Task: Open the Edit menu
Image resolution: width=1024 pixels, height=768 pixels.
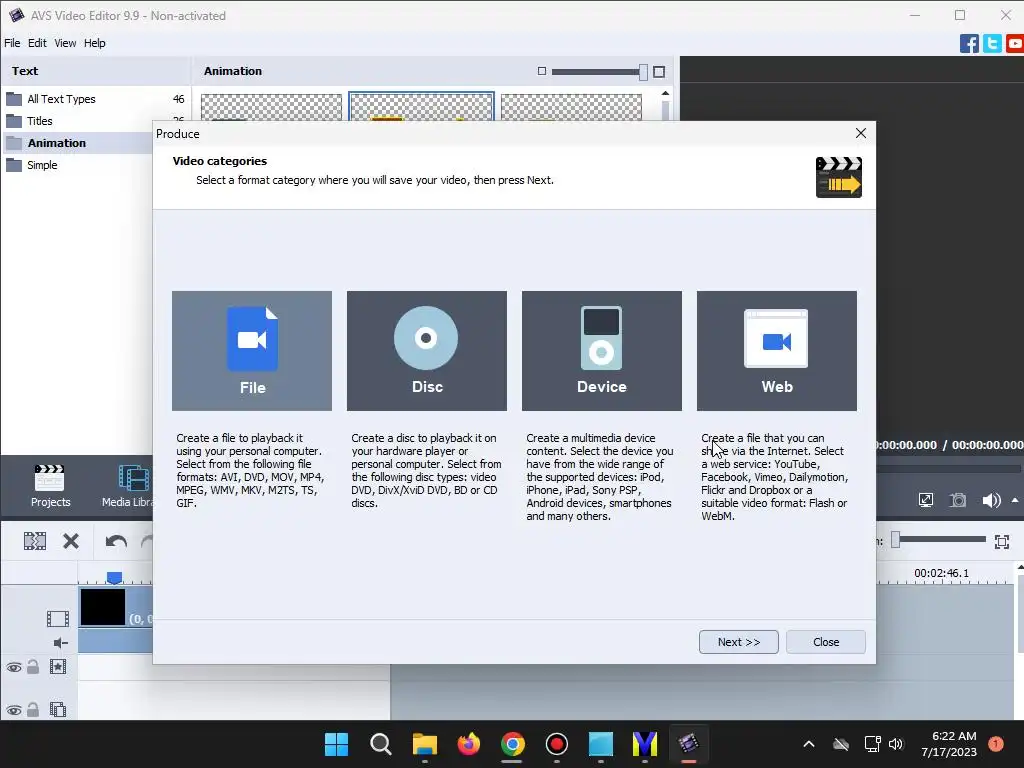Action: pyautogui.click(x=37, y=43)
